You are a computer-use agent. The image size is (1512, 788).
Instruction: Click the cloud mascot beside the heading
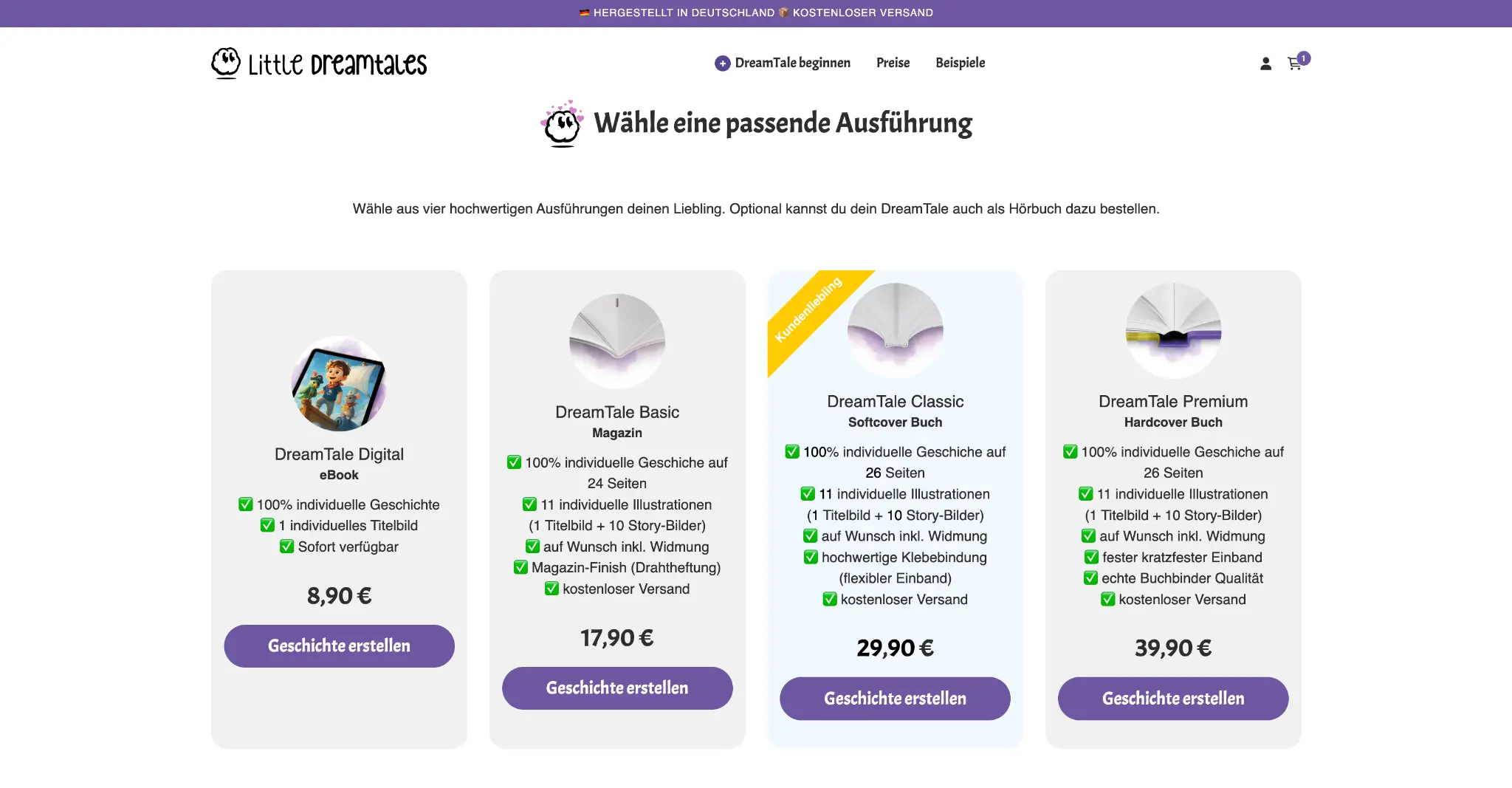[563, 124]
